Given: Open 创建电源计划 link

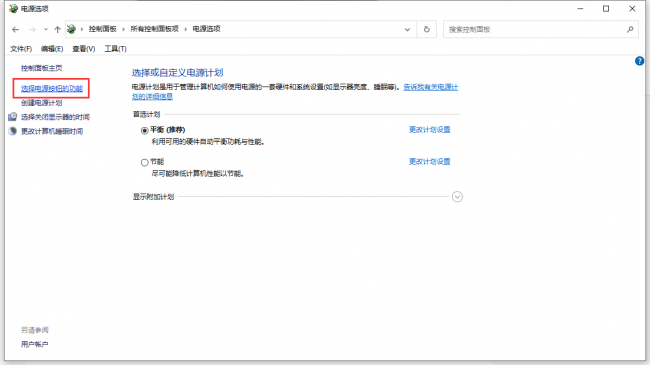Looking at the screenshot, I should click(x=41, y=103).
